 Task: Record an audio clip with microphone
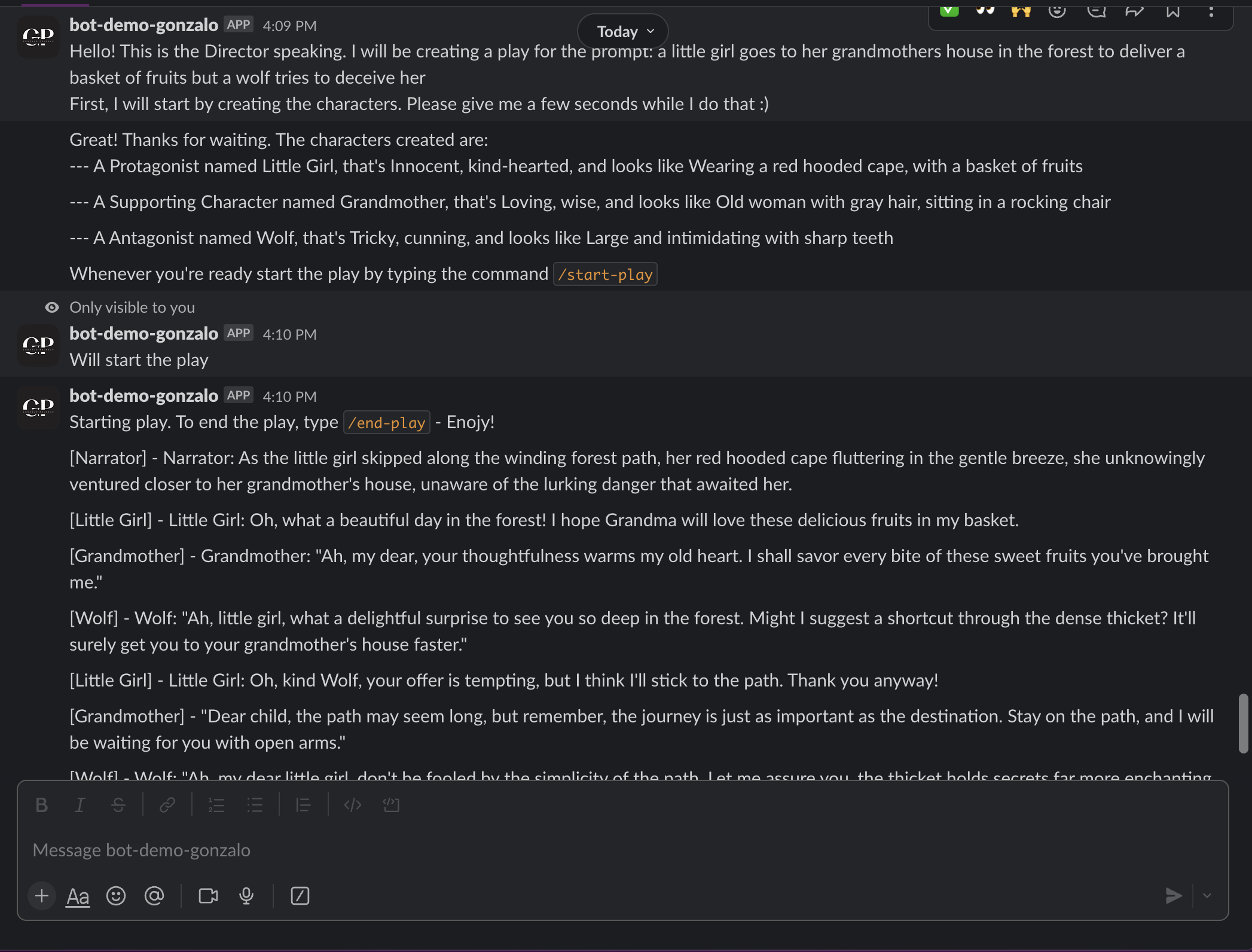(x=246, y=896)
